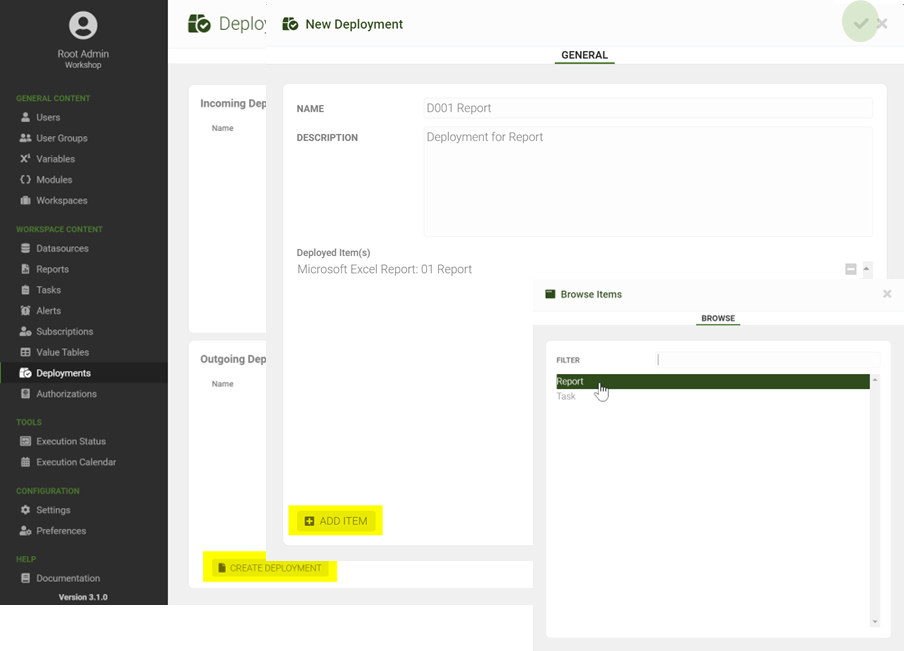The height and width of the screenshot is (651, 904).
Task: Click the Variables icon in sidebar
Action: (26, 159)
